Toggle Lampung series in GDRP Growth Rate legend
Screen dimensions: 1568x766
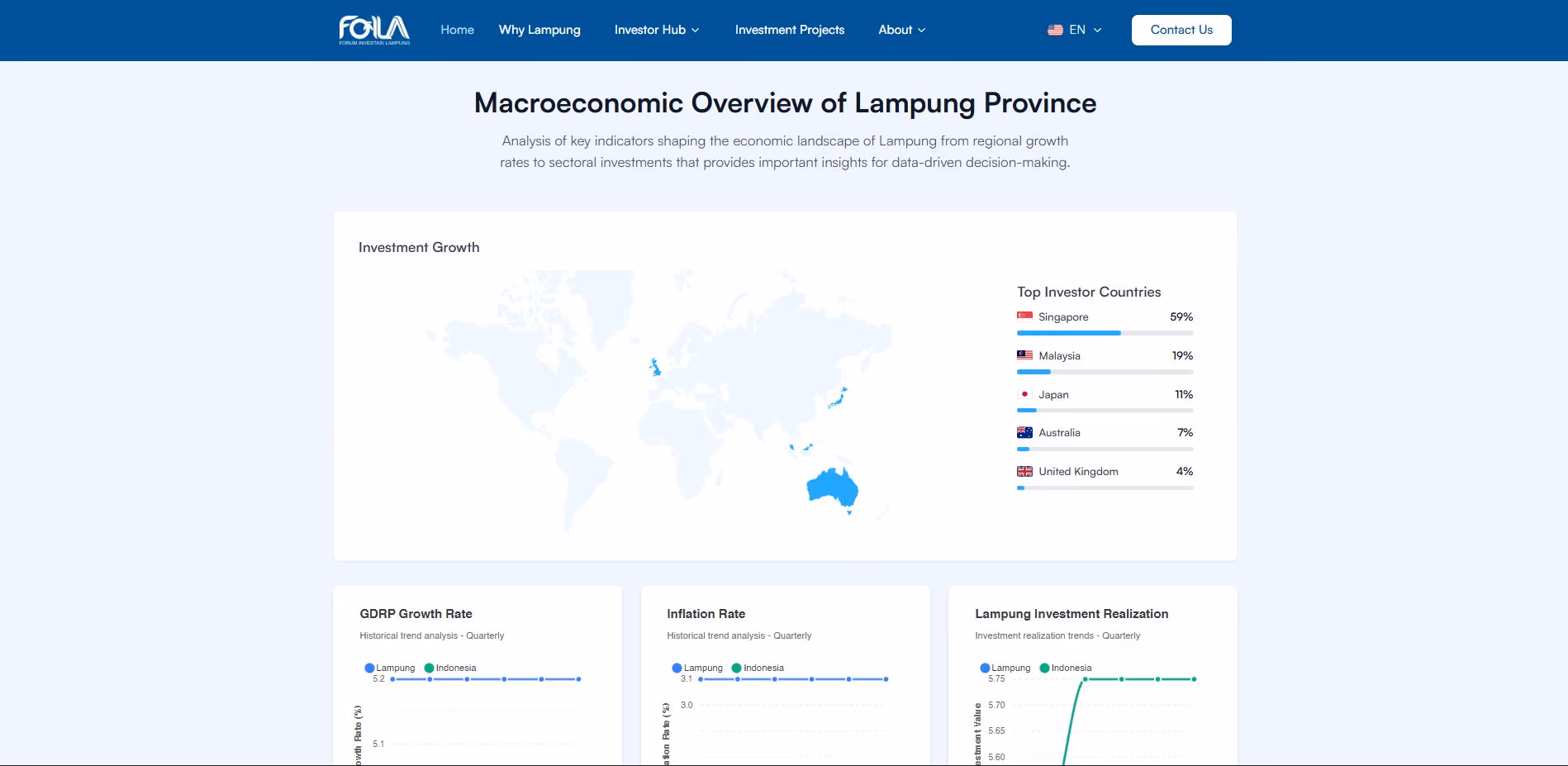coord(390,668)
